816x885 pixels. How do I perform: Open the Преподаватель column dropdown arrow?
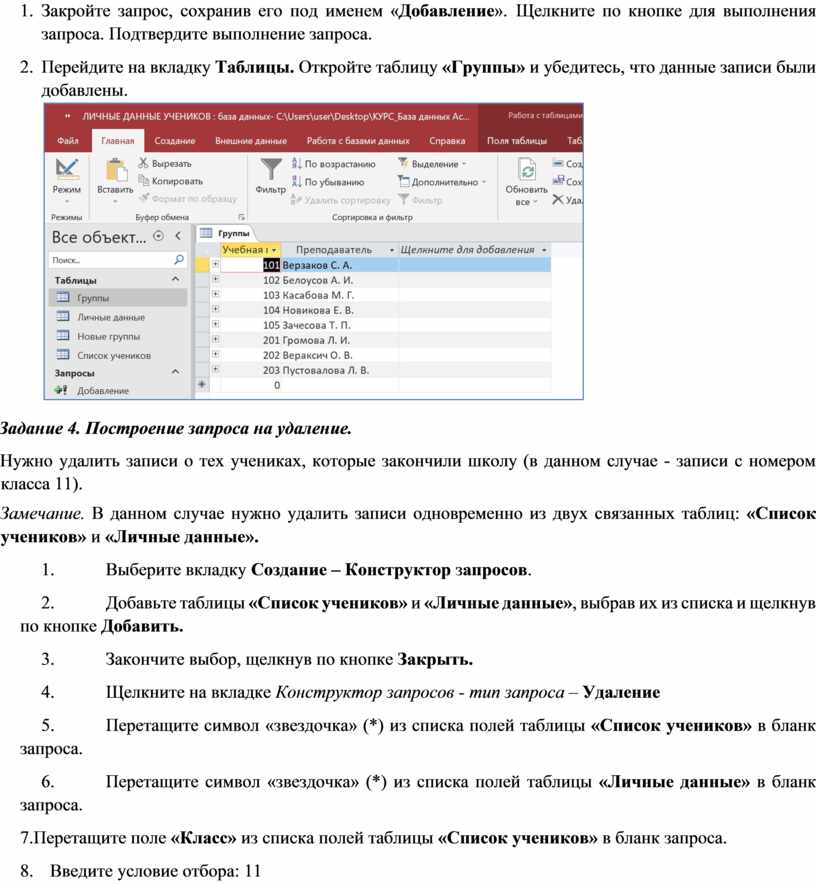tap(392, 249)
